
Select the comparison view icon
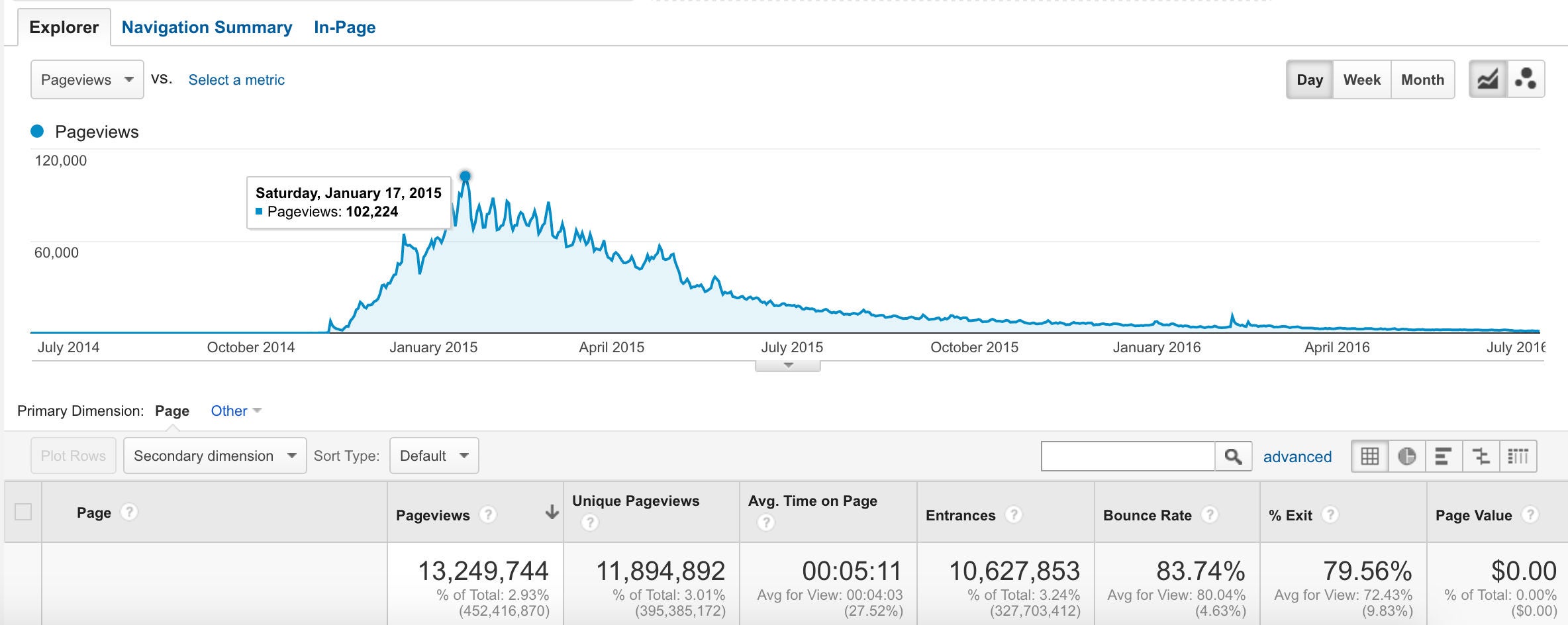pyautogui.click(x=1481, y=456)
